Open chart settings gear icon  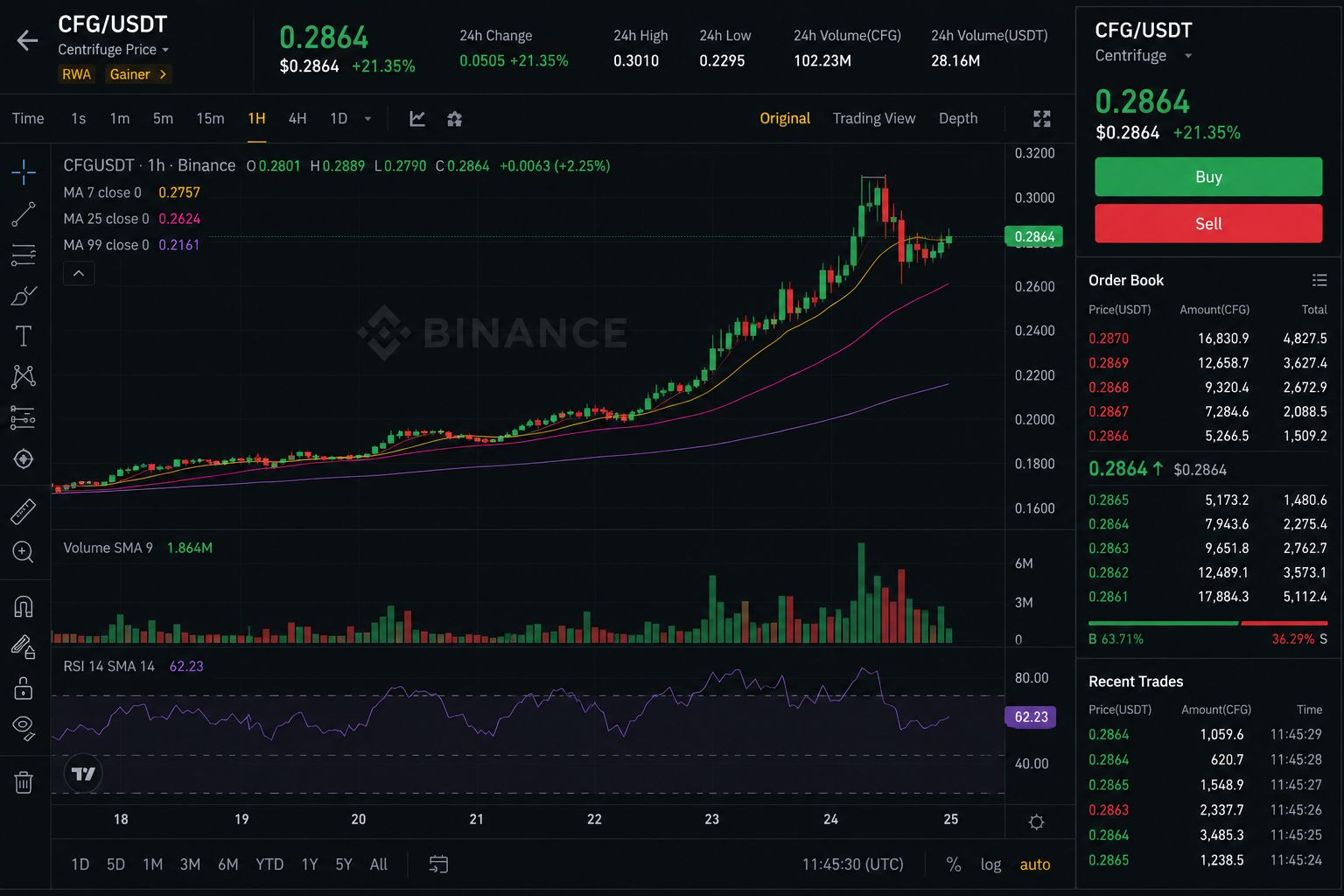tap(454, 119)
